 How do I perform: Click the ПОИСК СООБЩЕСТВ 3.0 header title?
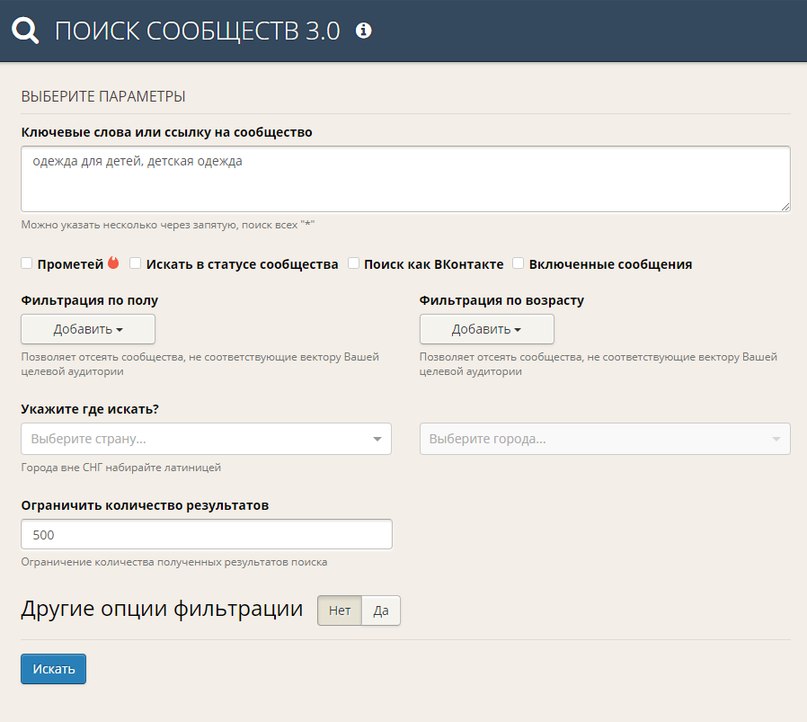(197, 31)
